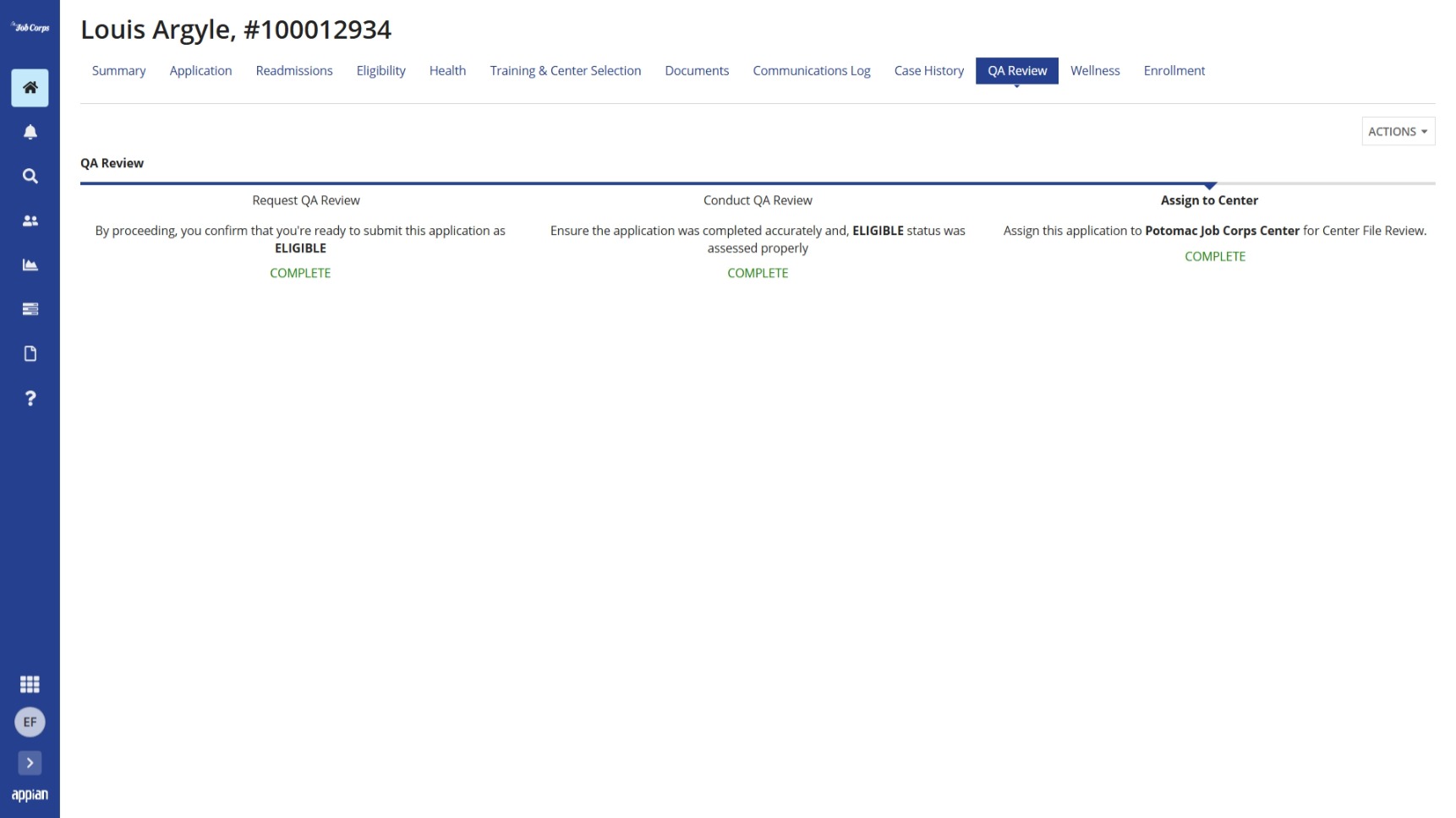
Task: Open notifications bell icon
Action: pyautogui.click(x=30, y=132)
